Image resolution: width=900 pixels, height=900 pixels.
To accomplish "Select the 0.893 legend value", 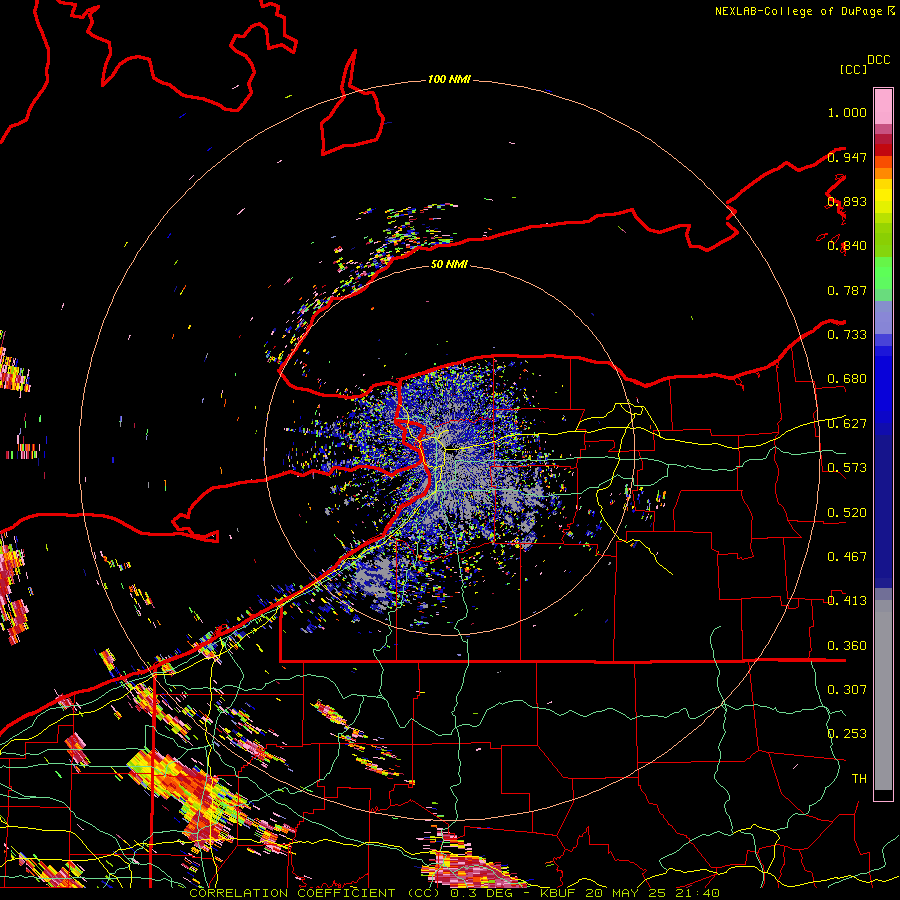I will coord(847,201).
